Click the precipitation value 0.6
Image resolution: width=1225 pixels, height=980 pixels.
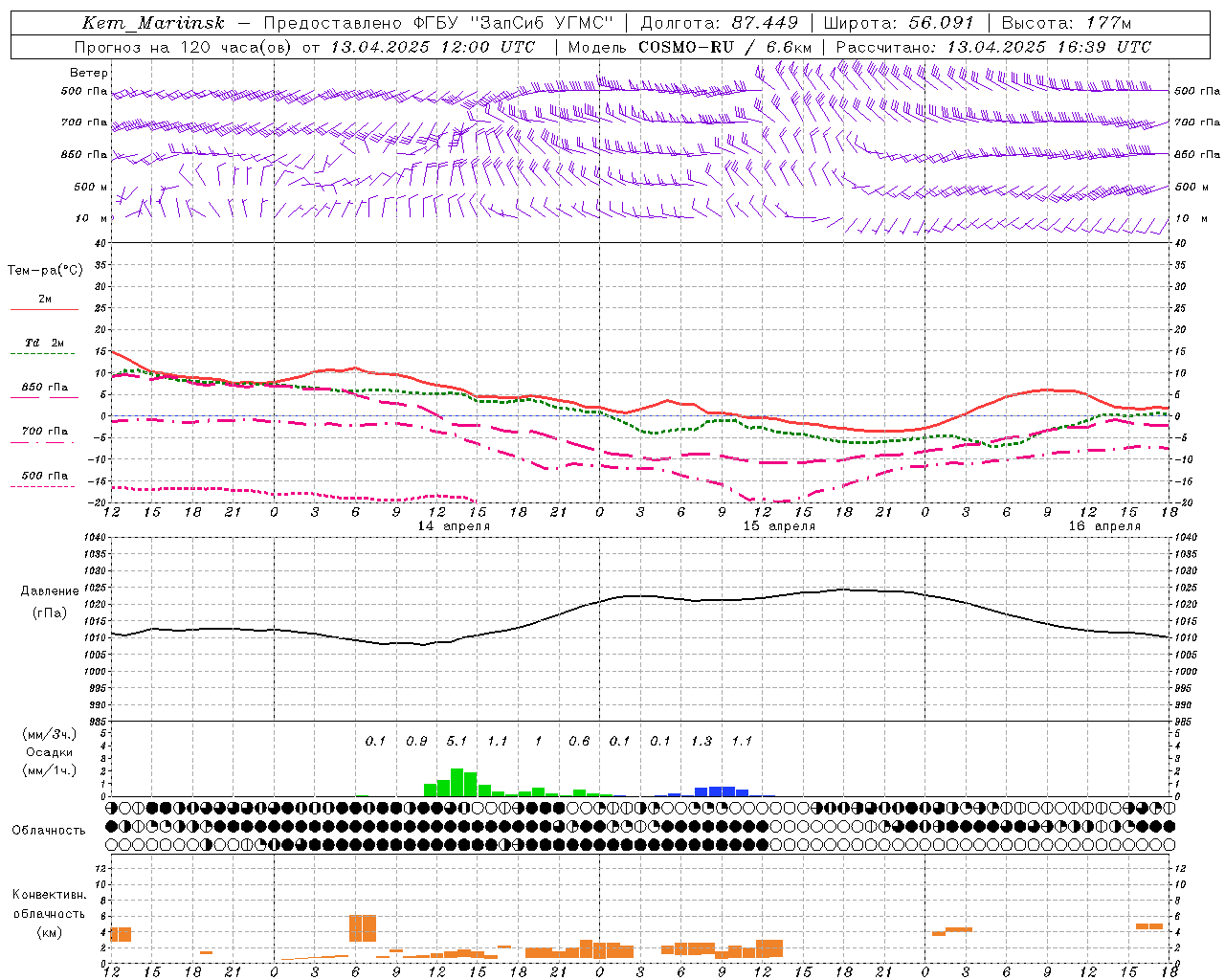coord(579,741)
